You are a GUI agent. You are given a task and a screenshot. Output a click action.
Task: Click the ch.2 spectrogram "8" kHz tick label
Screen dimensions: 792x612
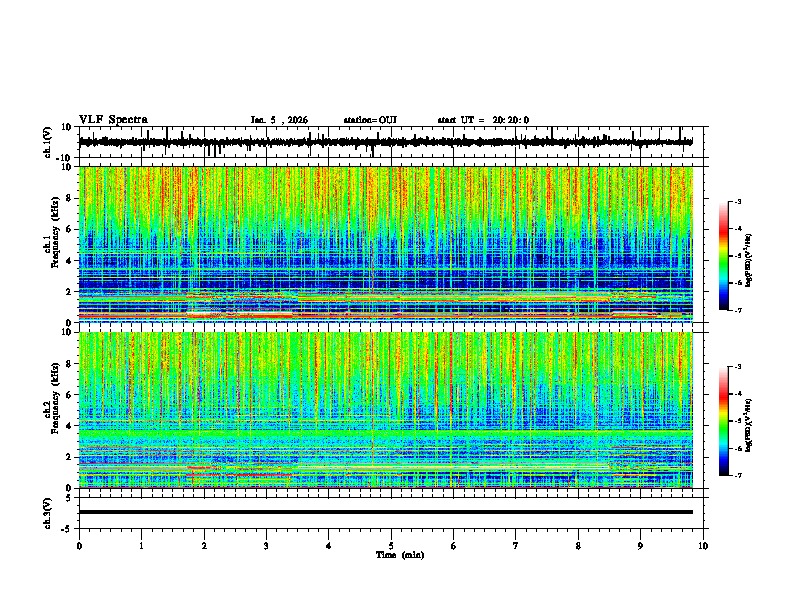70,364
